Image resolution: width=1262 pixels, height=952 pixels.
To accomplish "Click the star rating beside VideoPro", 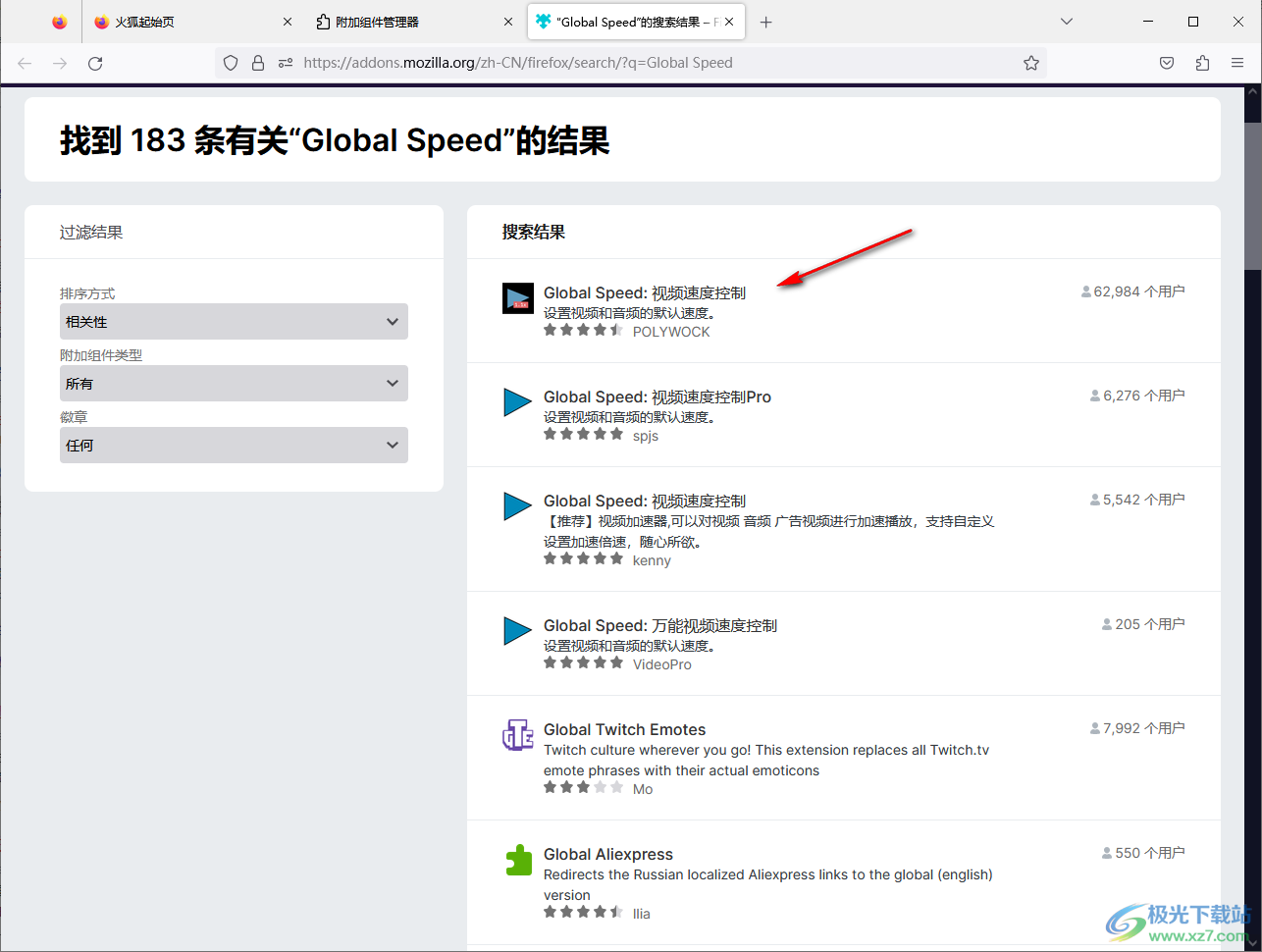I will [584, 662].
